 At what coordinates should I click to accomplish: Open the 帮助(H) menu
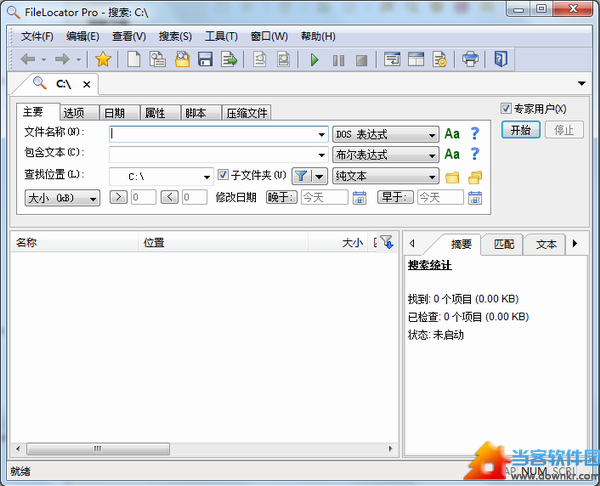coord(318,36)
